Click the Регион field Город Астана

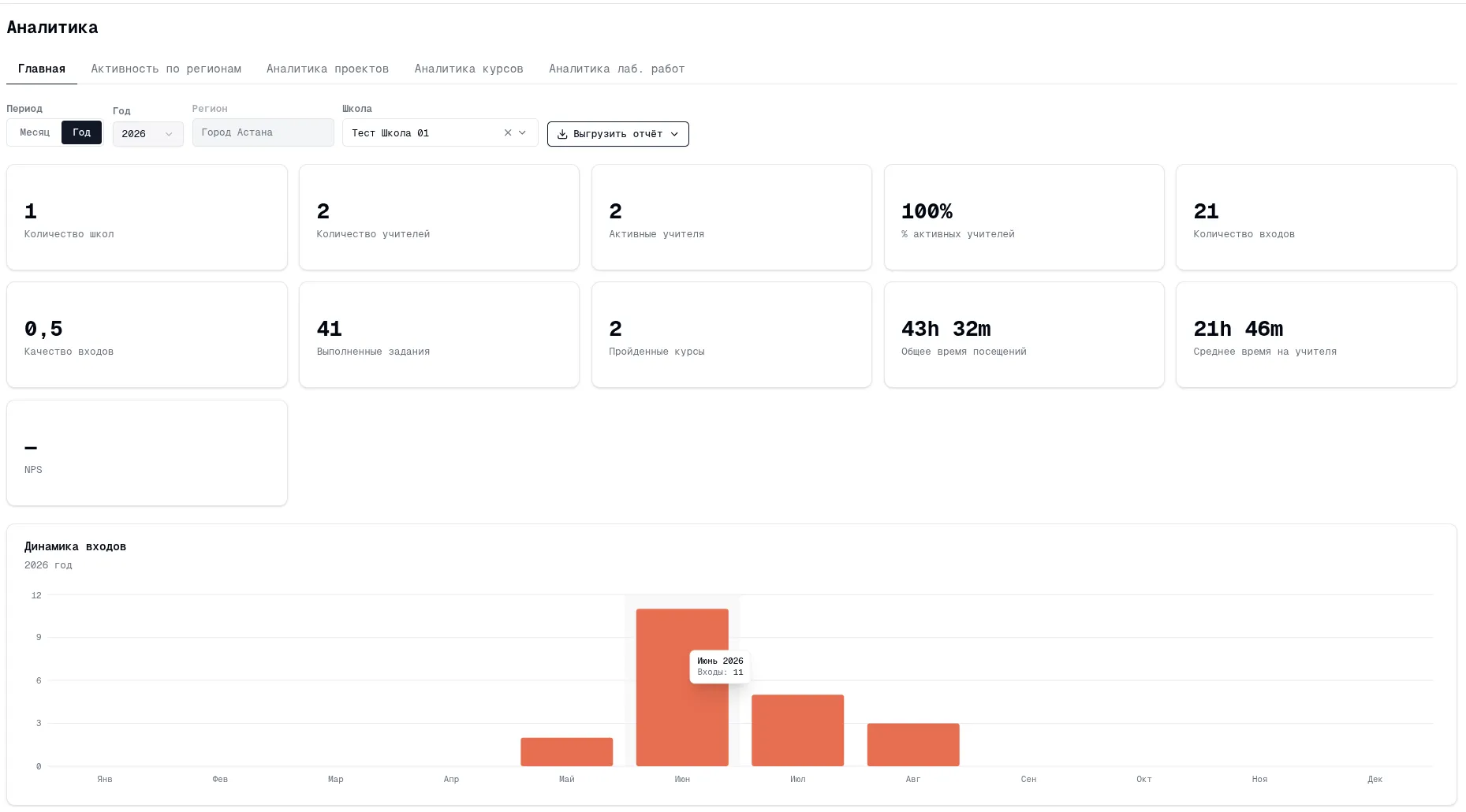[x=263, y=132]
